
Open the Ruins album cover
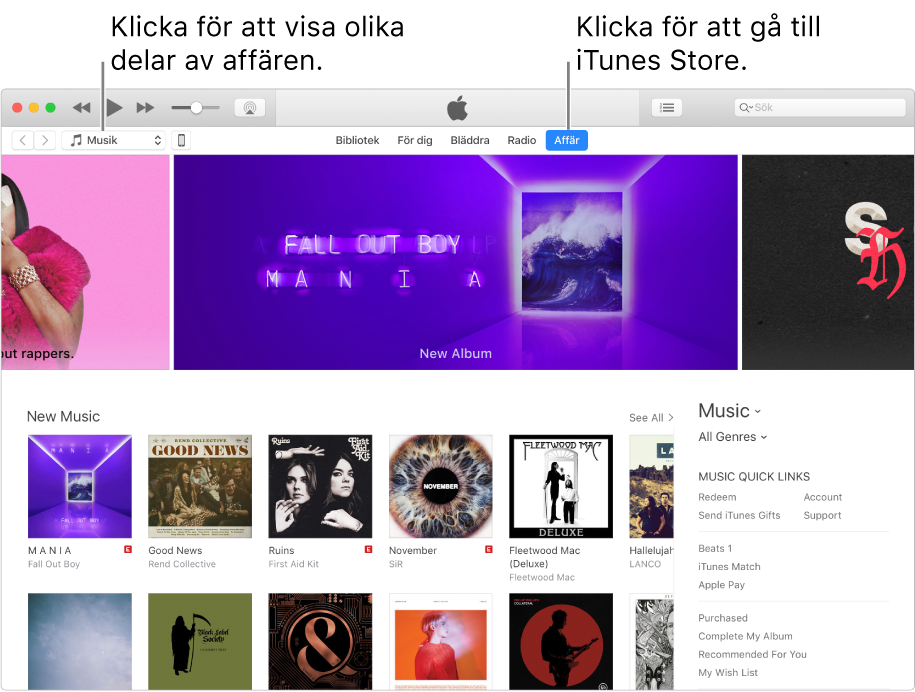click(x=320, y=486)
